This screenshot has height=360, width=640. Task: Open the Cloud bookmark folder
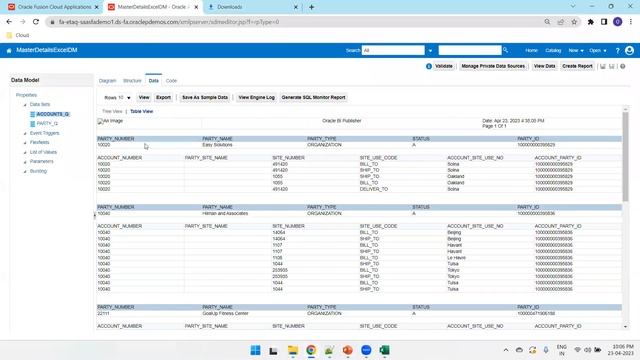[x=18, y=36]
